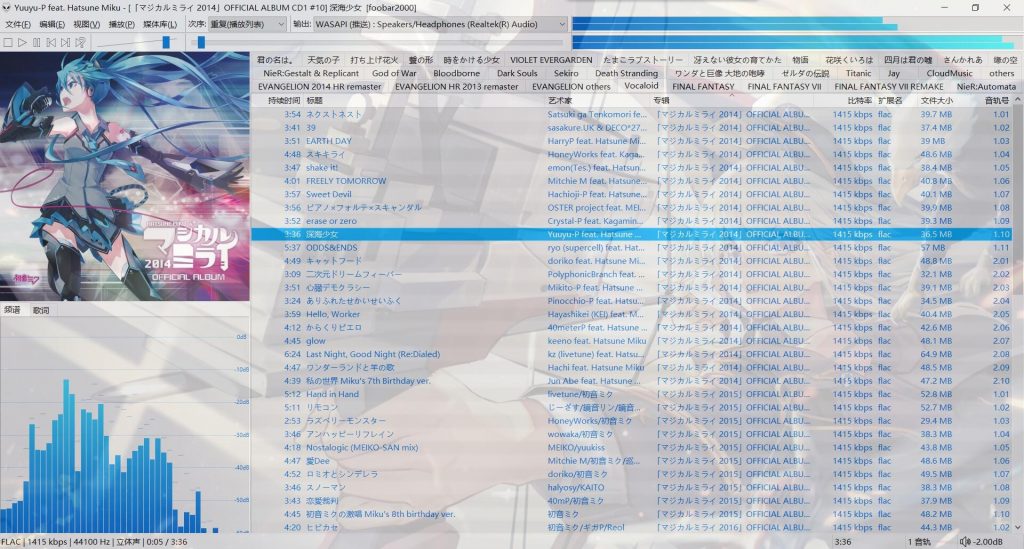Screen dimensions: 1024x549
Task: Switch to the 频谱 spectrum tab
Action: point(12,310)
